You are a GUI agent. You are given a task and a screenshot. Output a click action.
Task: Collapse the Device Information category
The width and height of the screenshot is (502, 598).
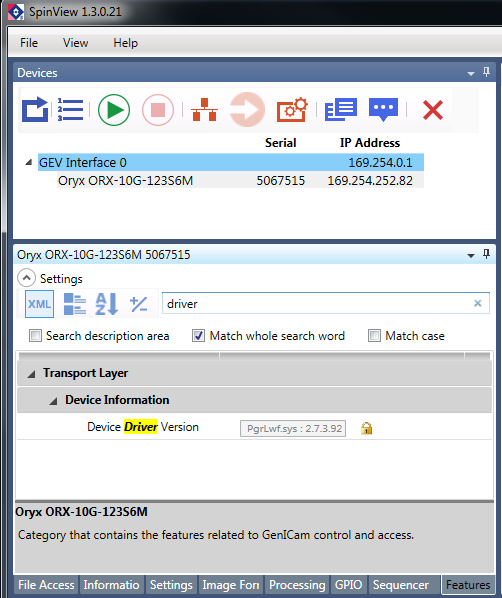coord(53,401)
